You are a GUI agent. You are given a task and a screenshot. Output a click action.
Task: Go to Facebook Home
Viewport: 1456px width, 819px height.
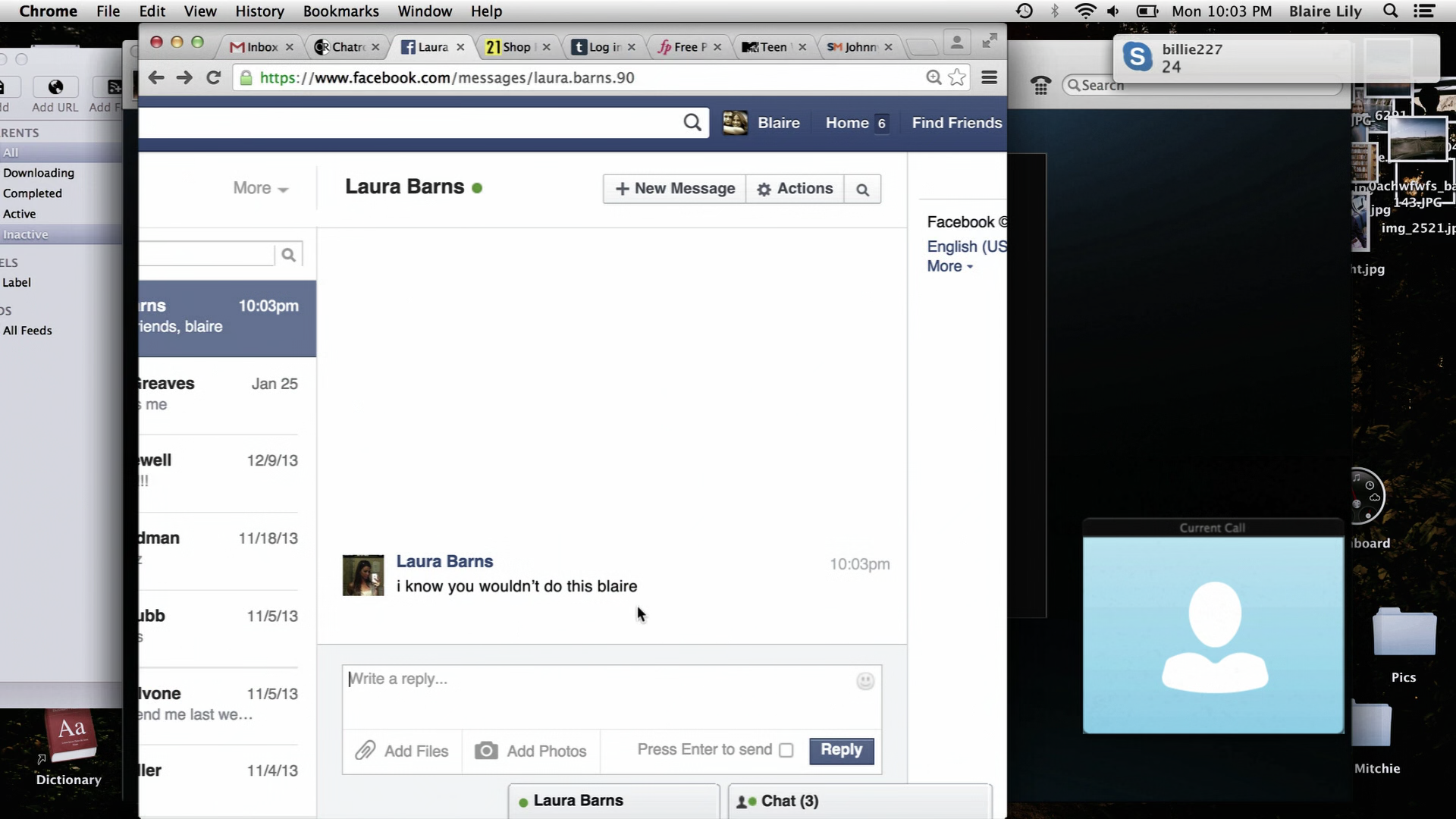[x=847, y=123]
